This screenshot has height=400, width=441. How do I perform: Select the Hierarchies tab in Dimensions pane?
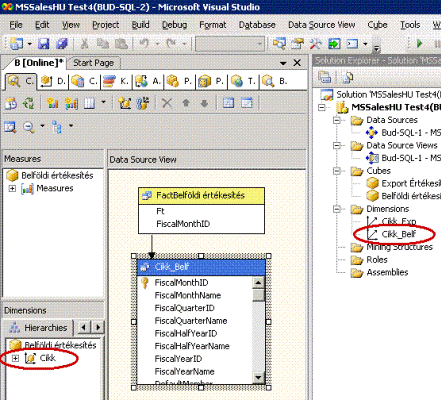pyautogui.click(x=39, y=328)
